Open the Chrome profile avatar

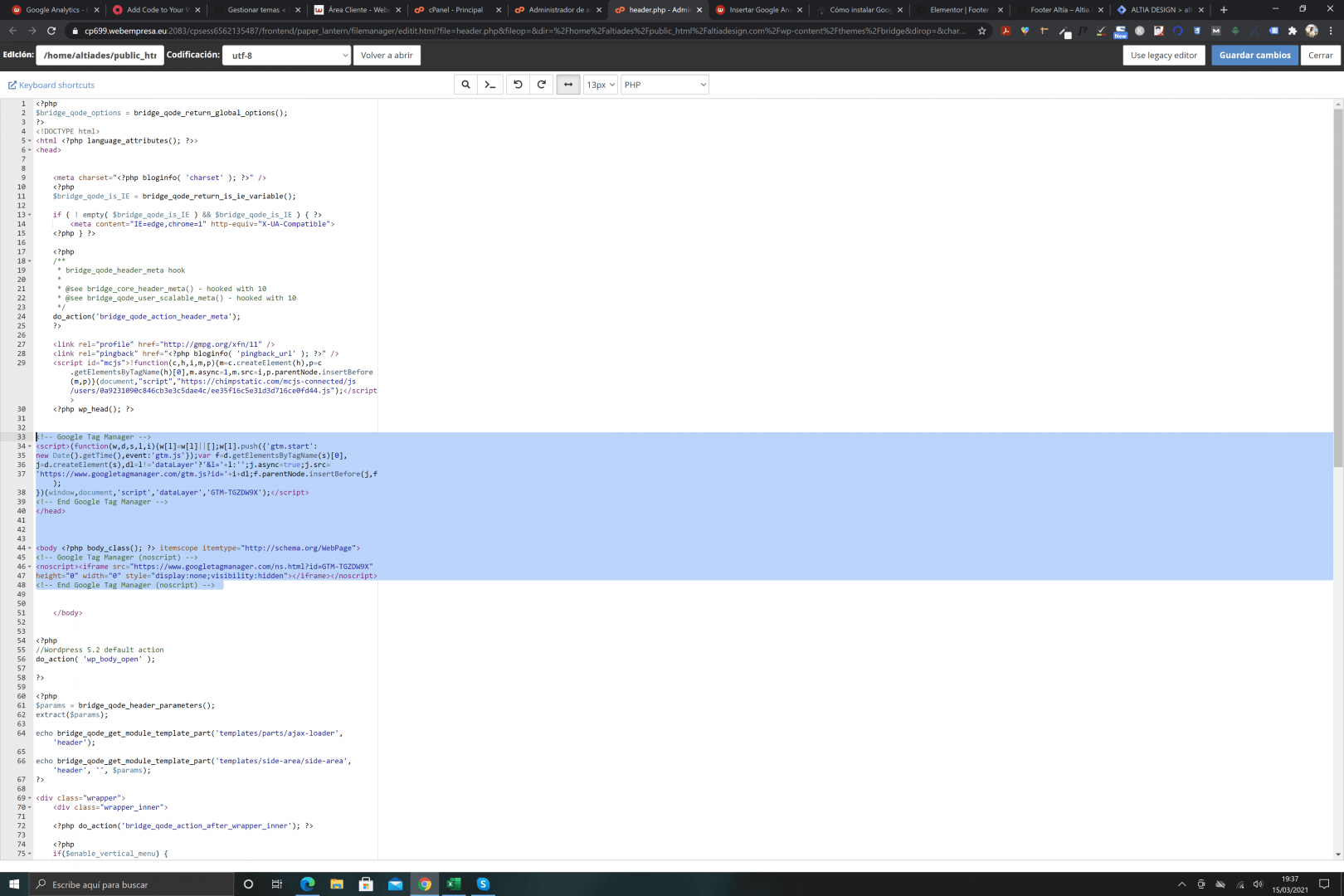(1312, 31)
